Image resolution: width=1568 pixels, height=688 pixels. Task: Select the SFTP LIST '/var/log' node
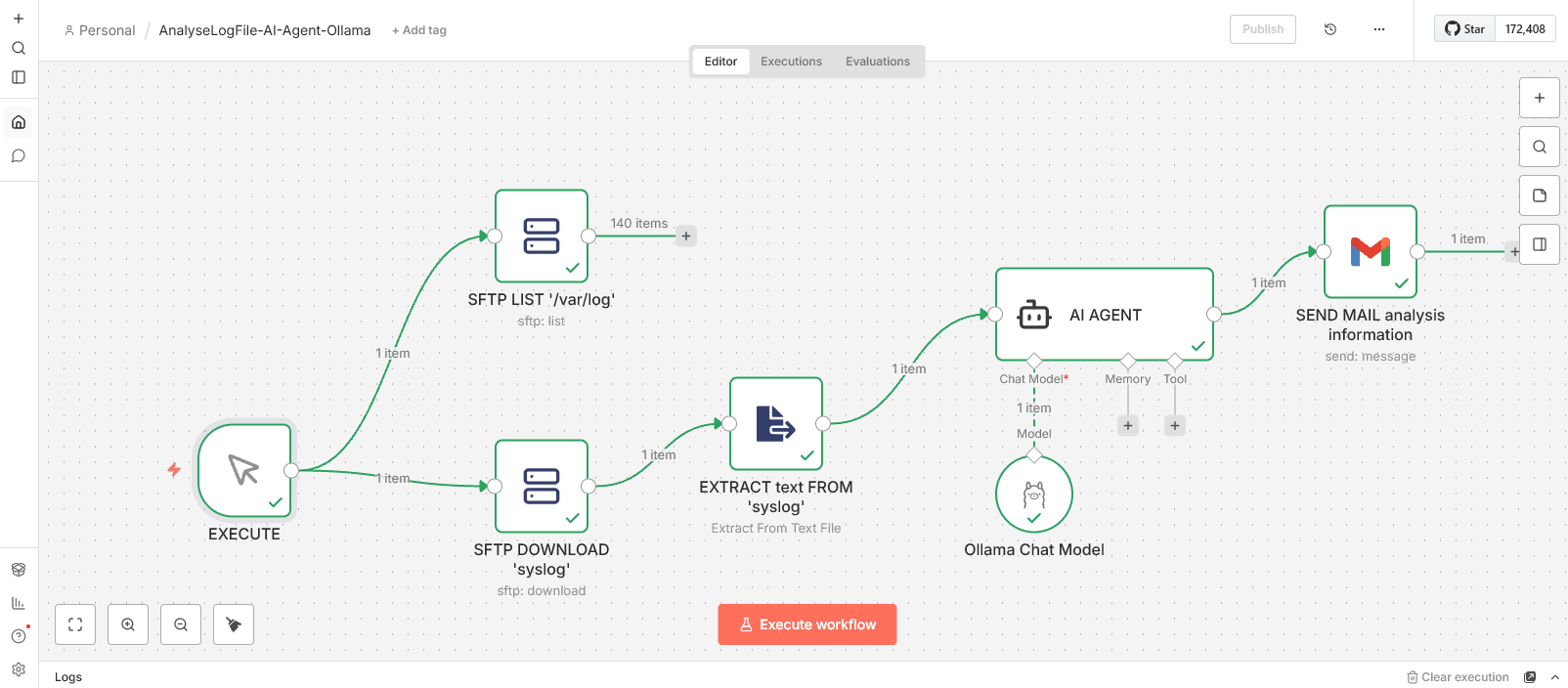click(541, 236)
